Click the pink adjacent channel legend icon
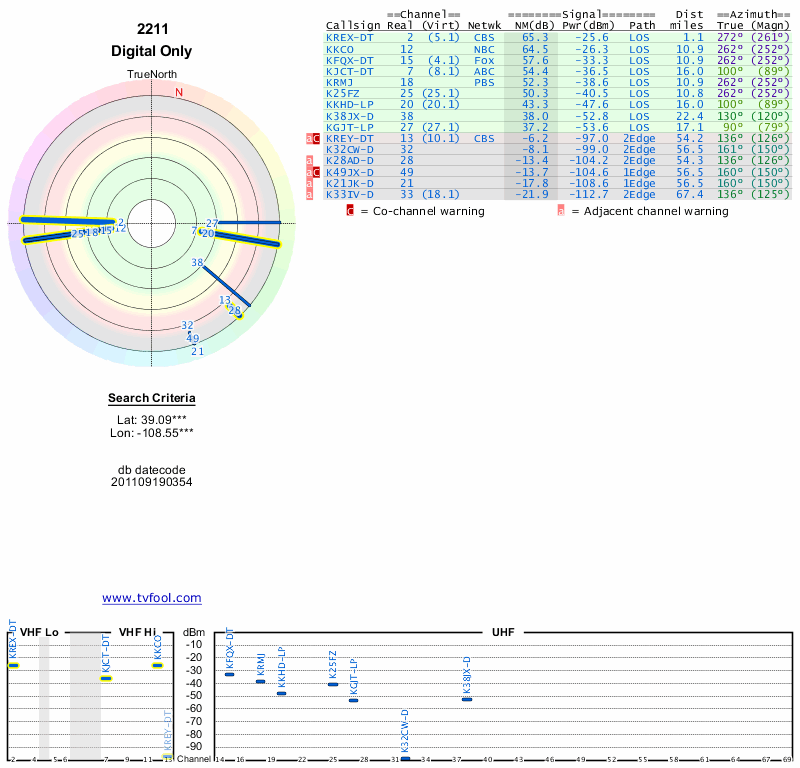Viewport: 800px width, 768px height. [561, 211]
